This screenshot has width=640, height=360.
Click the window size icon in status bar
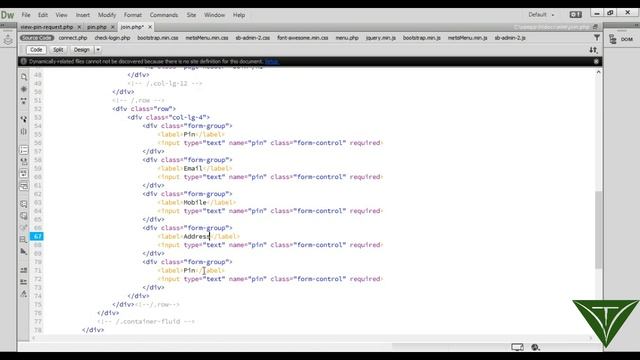pos(517,347)
